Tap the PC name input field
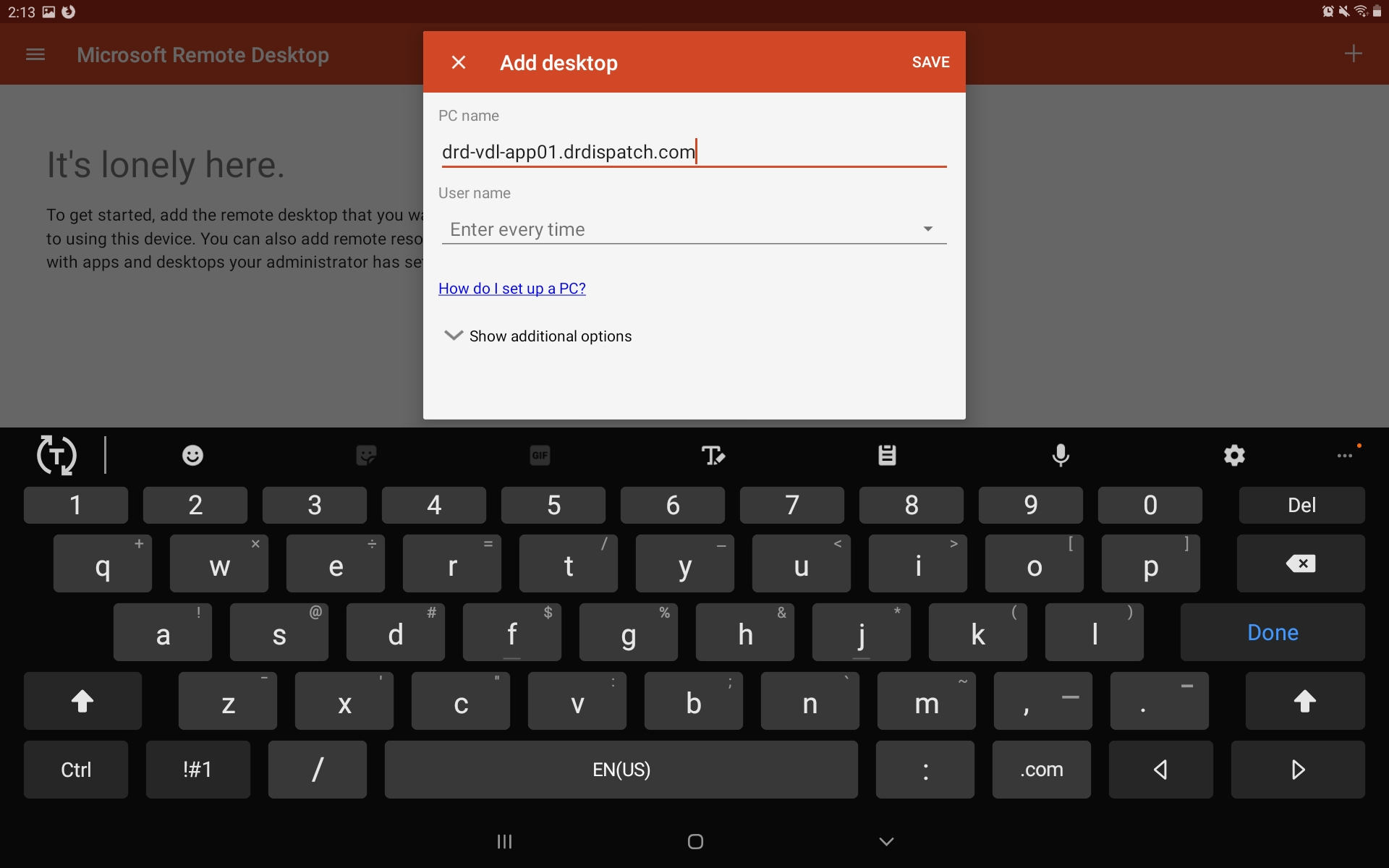This screenshot has width=1389, height=868. [693, 152]
